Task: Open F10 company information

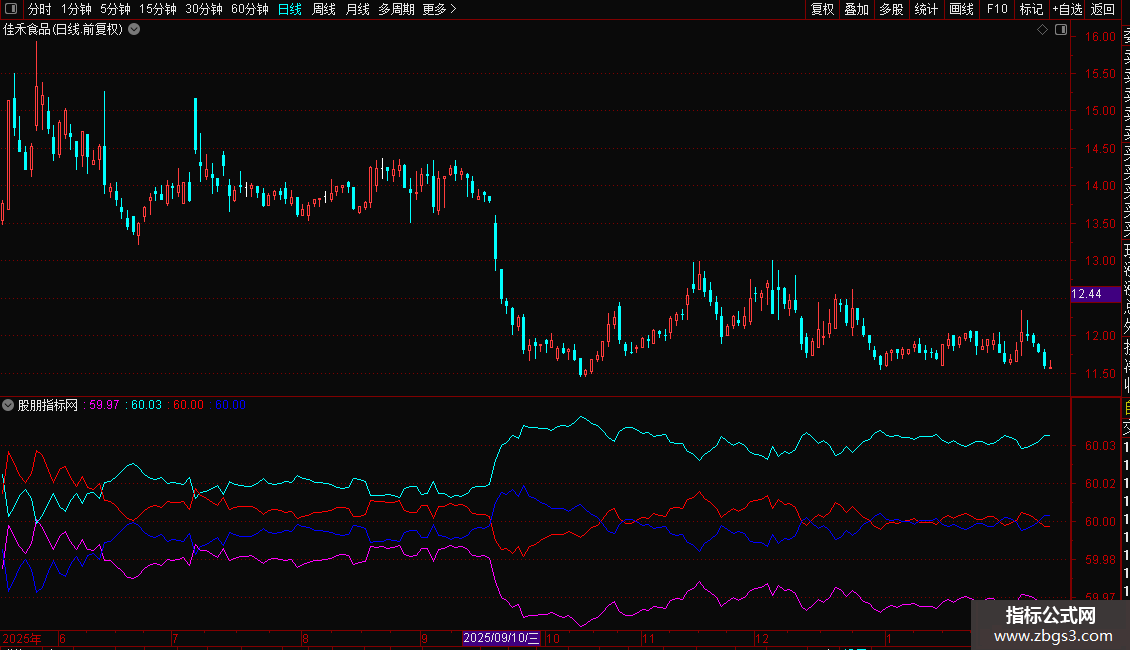Action: click(997, 9)
